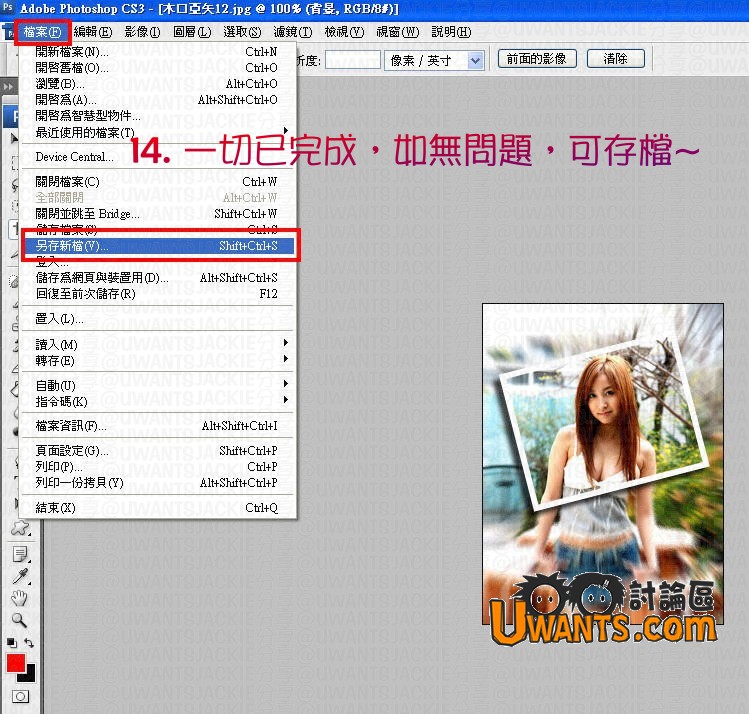Choose 回復至前次儲存(R) entry
749x714 pixels.
coord(157,293)
